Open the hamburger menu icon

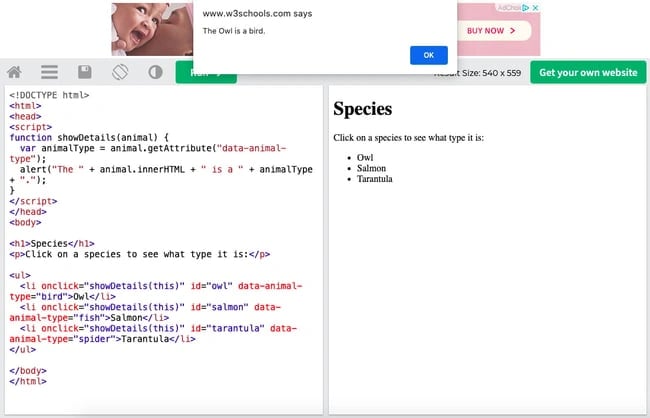click(49, 72)
